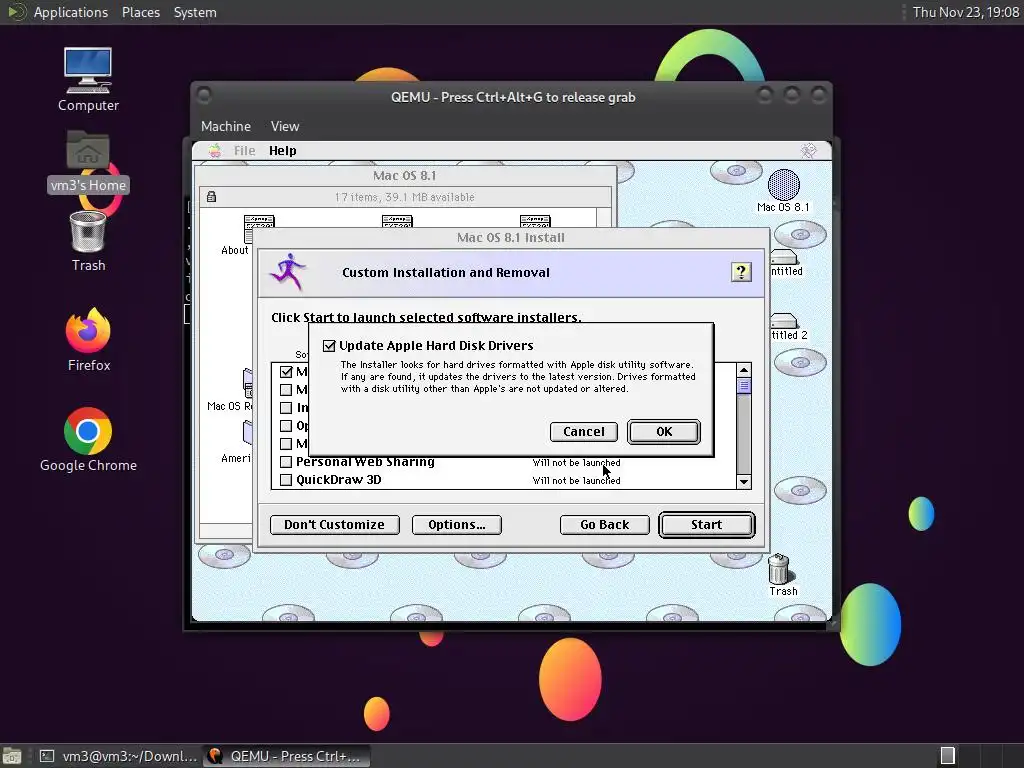Image resolution: width=1024 pixels, height=768 pixels.
Task: Click Go Back in installer
Action: coord(605,524)
